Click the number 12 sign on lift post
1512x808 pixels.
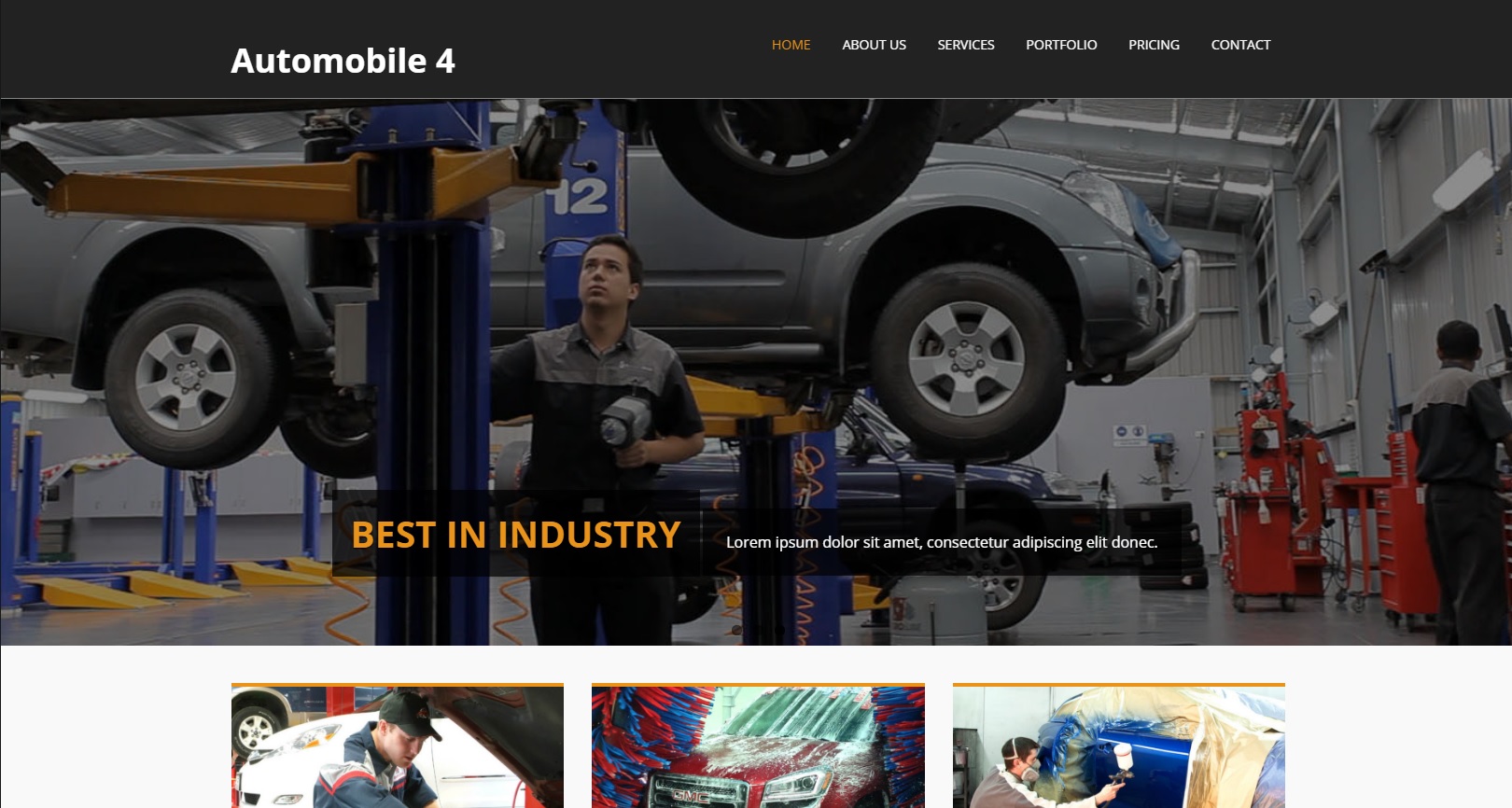click(x=579, y=197)
